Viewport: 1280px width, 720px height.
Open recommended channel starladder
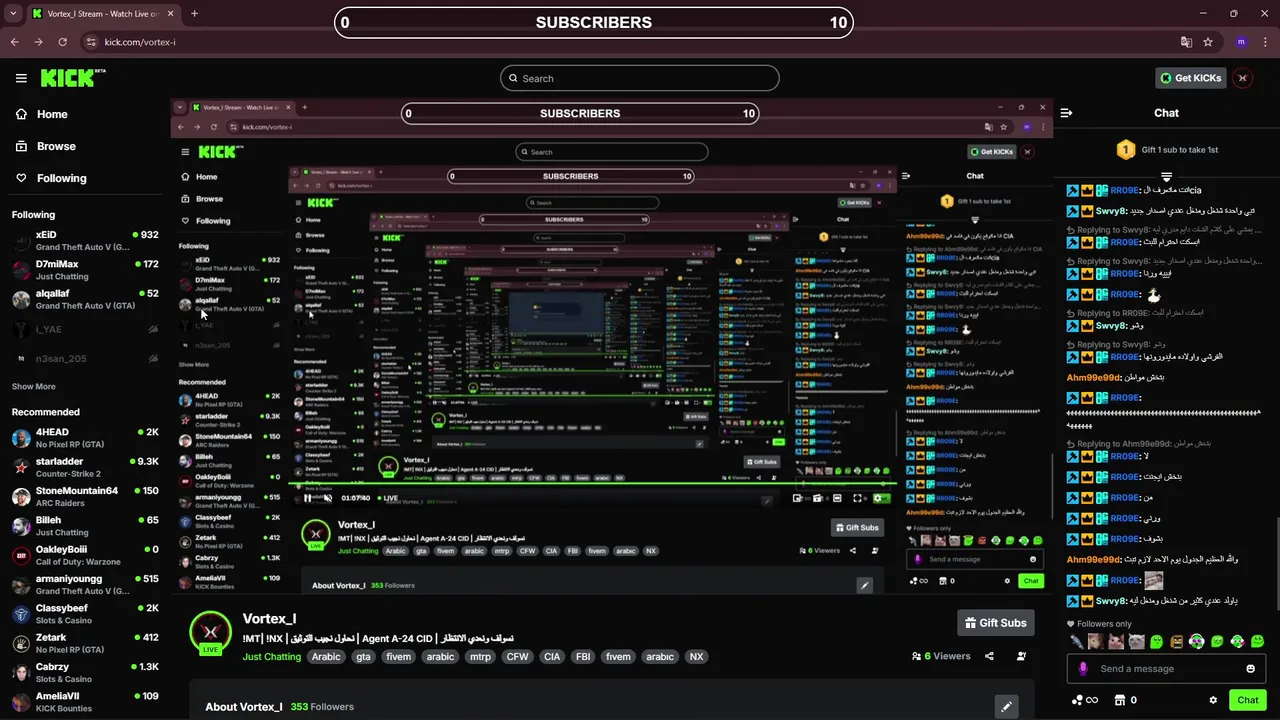click(x=85, y=467)
